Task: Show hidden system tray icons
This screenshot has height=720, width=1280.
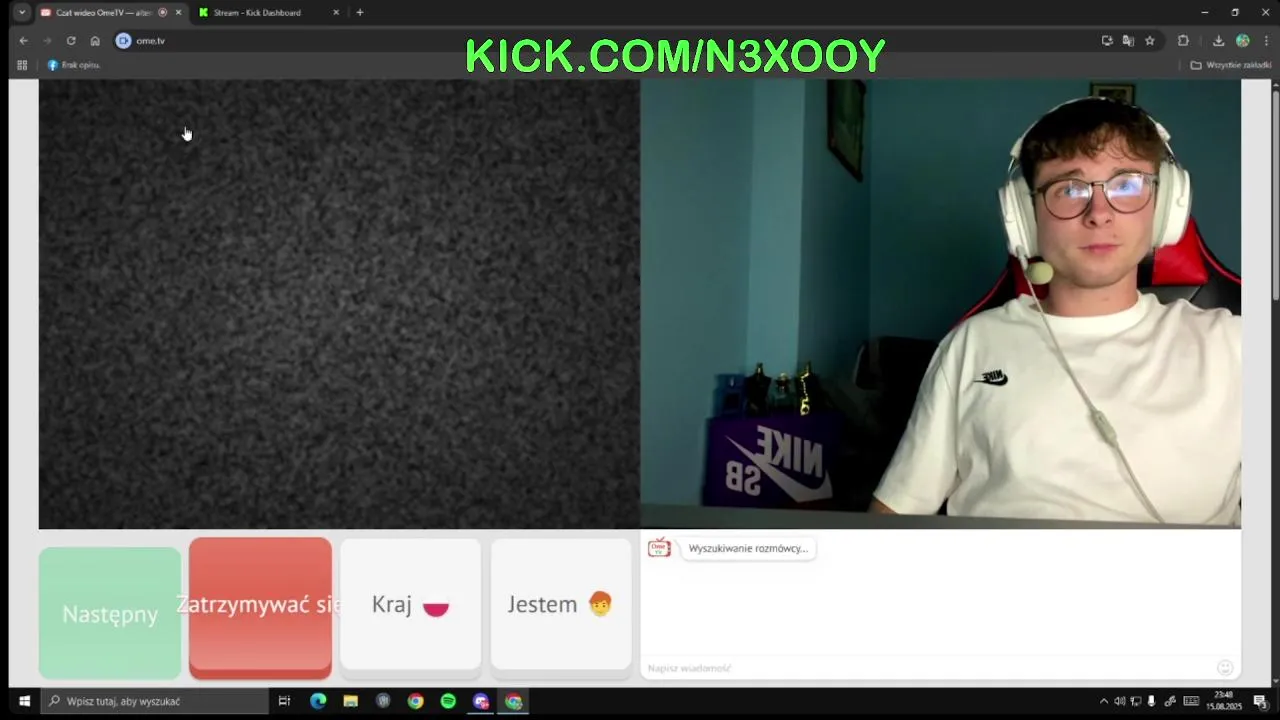Action: click(1104, 701)
